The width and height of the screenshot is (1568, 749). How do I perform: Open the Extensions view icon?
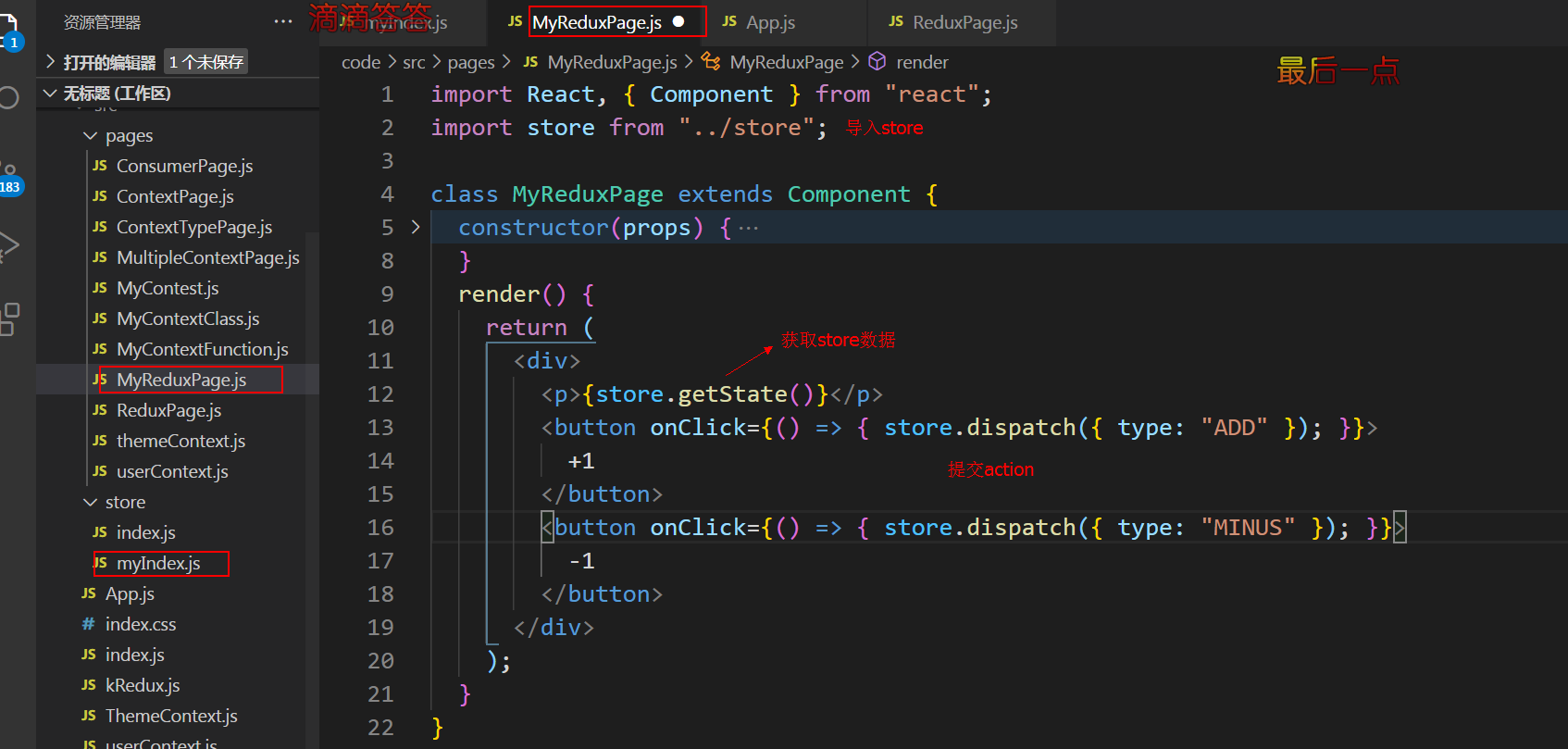[9, 318]
